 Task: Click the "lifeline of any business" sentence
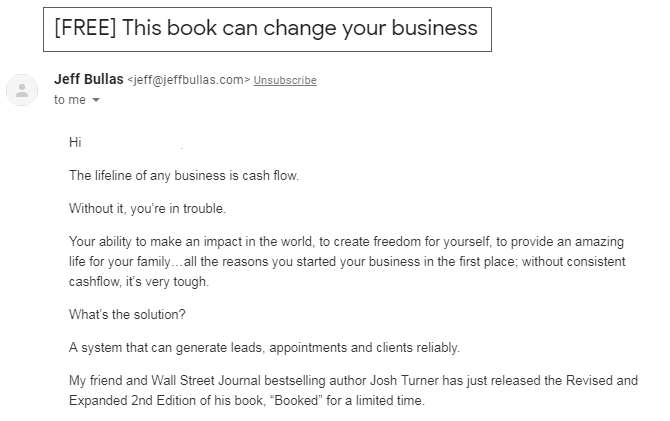pos(184,175)
